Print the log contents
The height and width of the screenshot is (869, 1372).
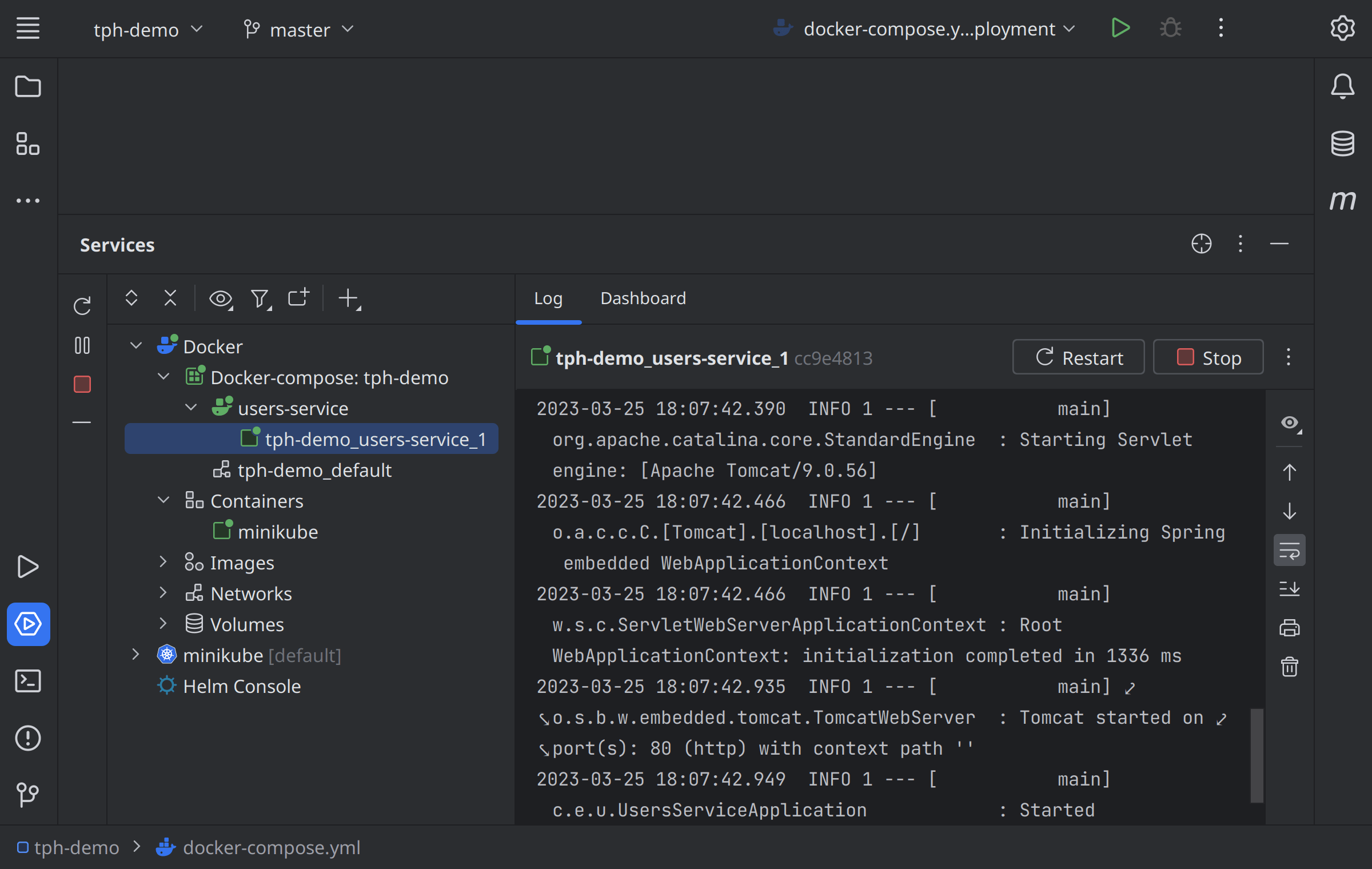1290,627
